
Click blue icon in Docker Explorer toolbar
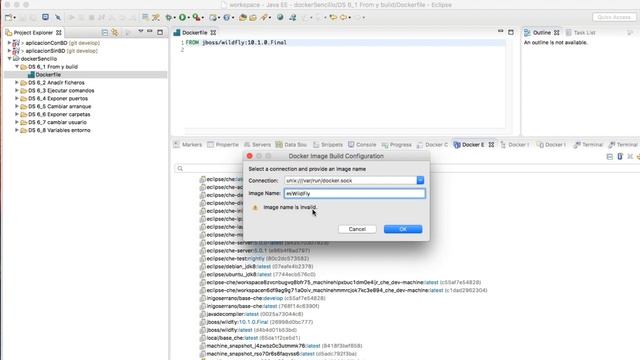coord(620,156)
